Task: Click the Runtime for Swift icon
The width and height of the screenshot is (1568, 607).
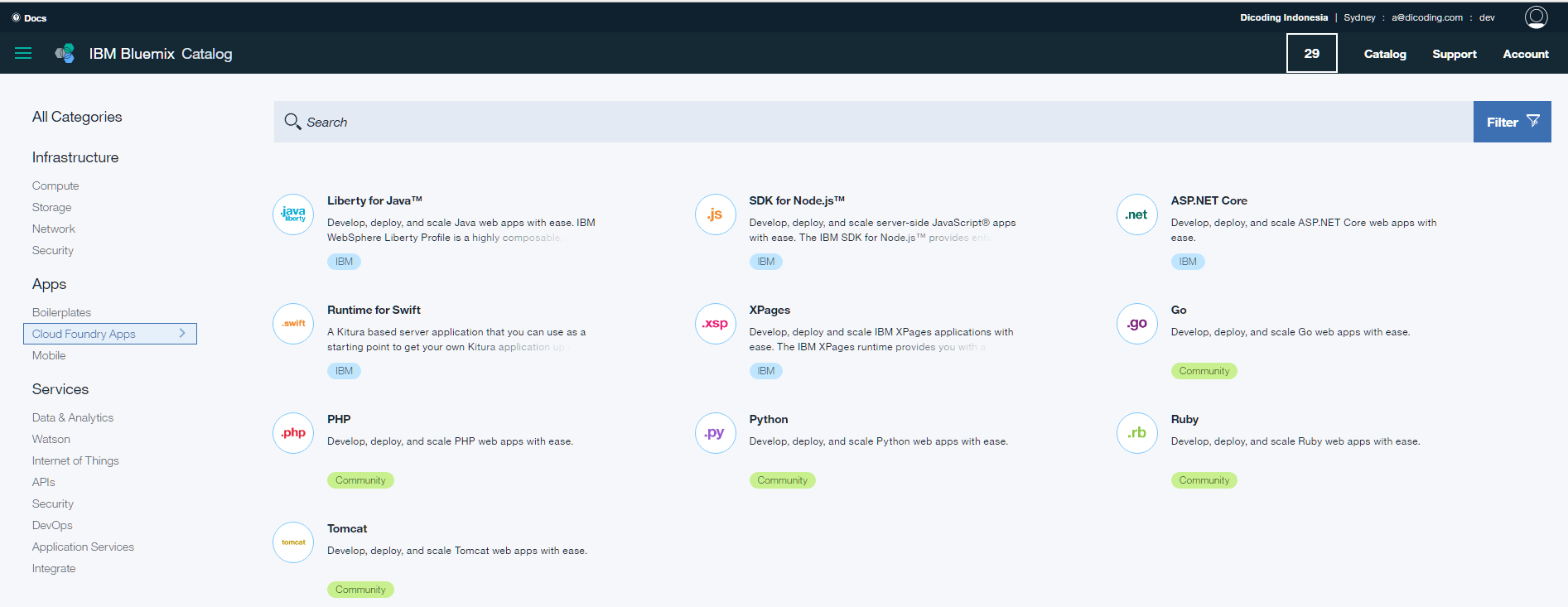Action: [x=293, y=324]
